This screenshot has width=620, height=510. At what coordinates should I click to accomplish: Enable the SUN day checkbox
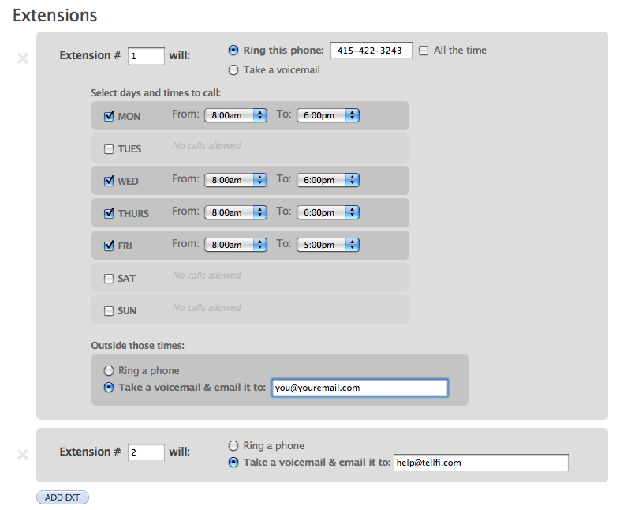109,311
